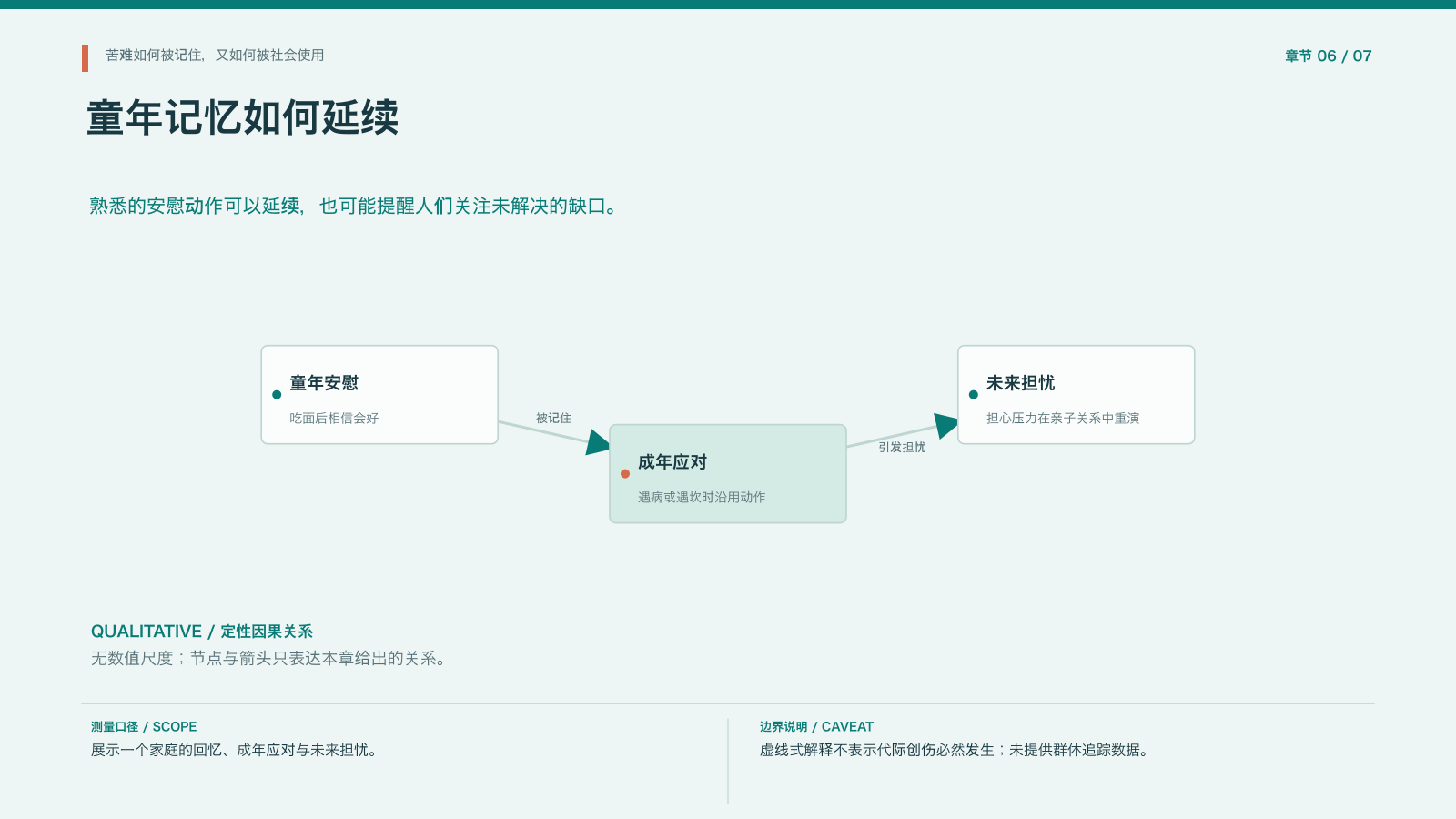
Task: Select the subtitle sentence starting with 熟悉的安慰动作
Action: click(x=356, y=207)
